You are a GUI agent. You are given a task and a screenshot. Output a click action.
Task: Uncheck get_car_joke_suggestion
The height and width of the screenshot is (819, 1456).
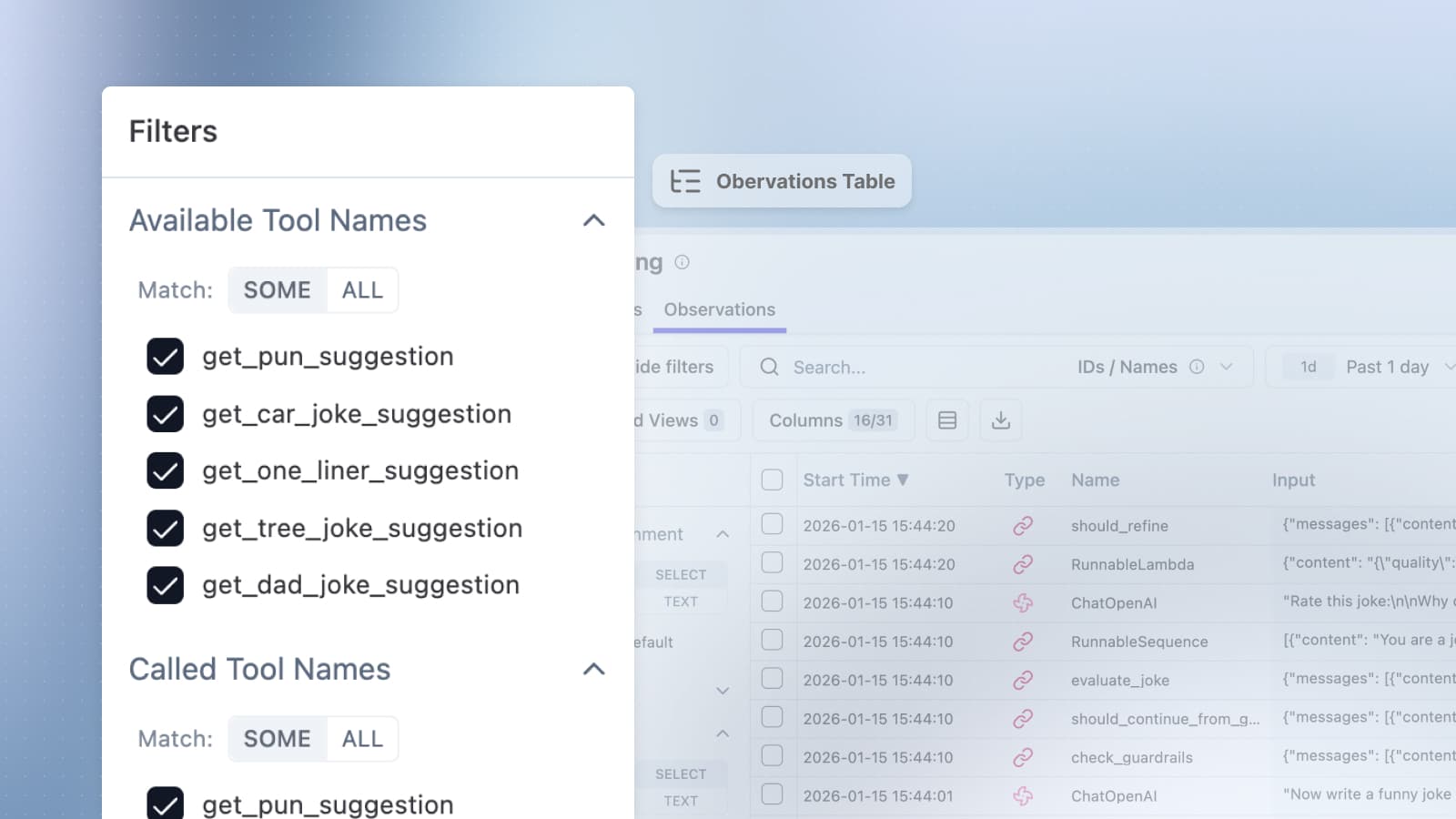pos(165,413)
